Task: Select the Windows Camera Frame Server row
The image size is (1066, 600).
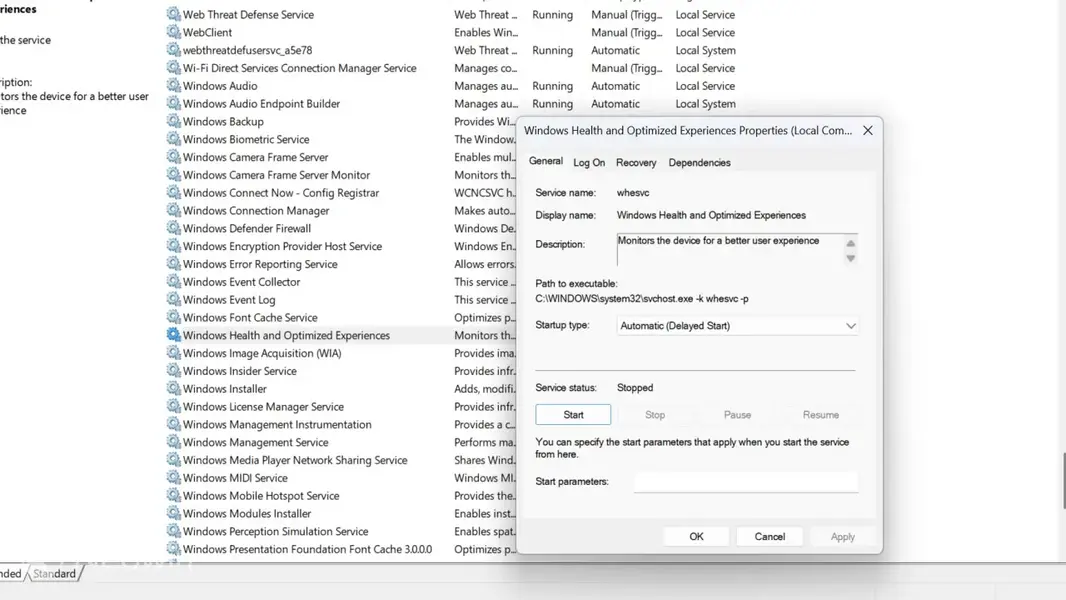Action: [255, 157]
